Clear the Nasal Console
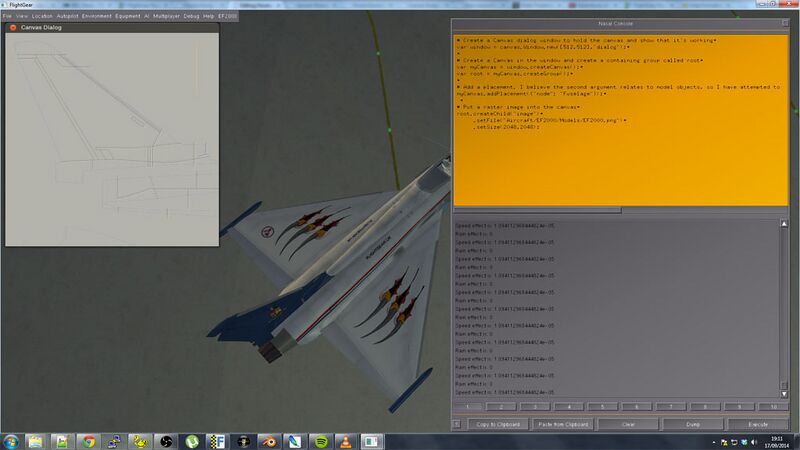The width and height of the screenshot is (800, 450). [628, 424]
